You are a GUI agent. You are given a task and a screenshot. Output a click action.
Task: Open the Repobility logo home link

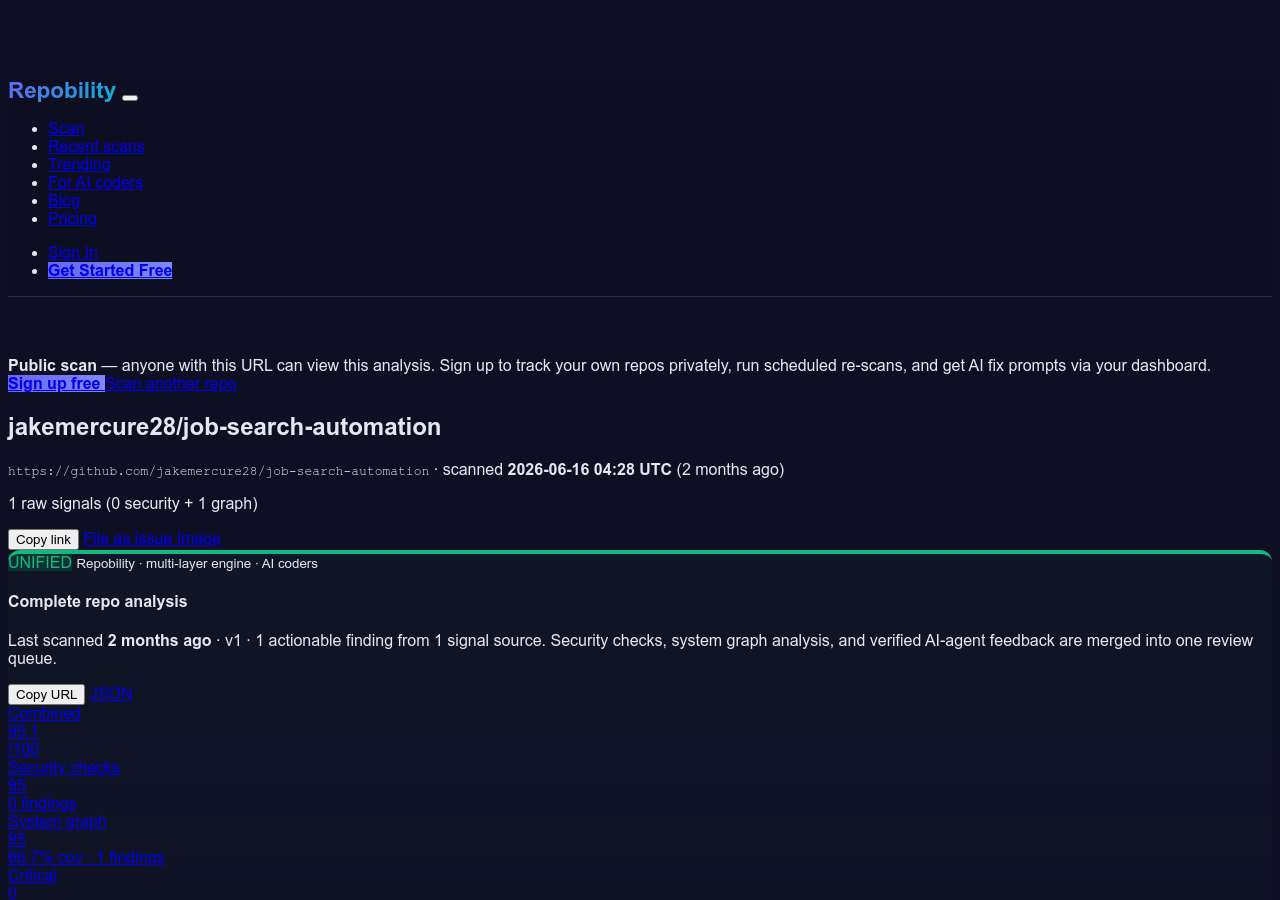62,90
